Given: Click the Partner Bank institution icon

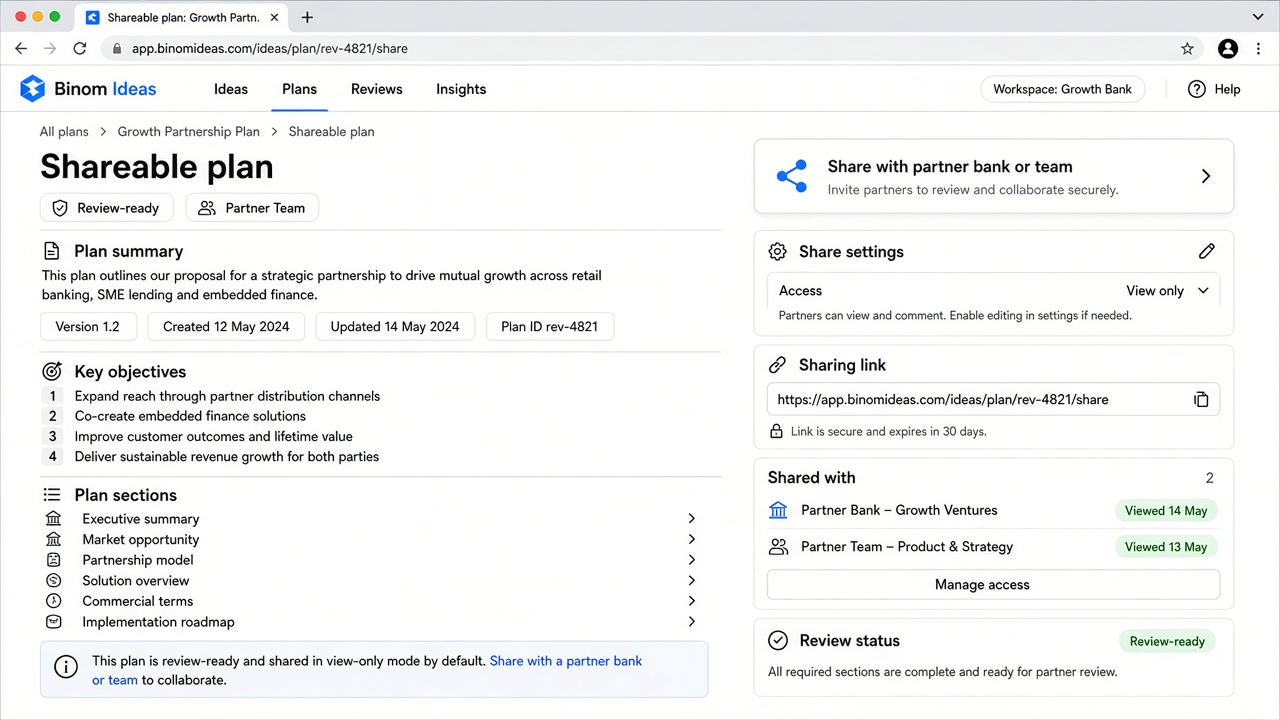Looking at the screenshot, I should pyautogui.click(x=778, y=510).
